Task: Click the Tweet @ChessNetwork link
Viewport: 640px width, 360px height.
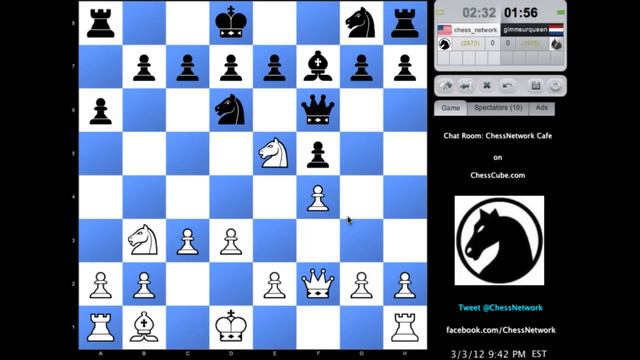Action: point(500,308)
